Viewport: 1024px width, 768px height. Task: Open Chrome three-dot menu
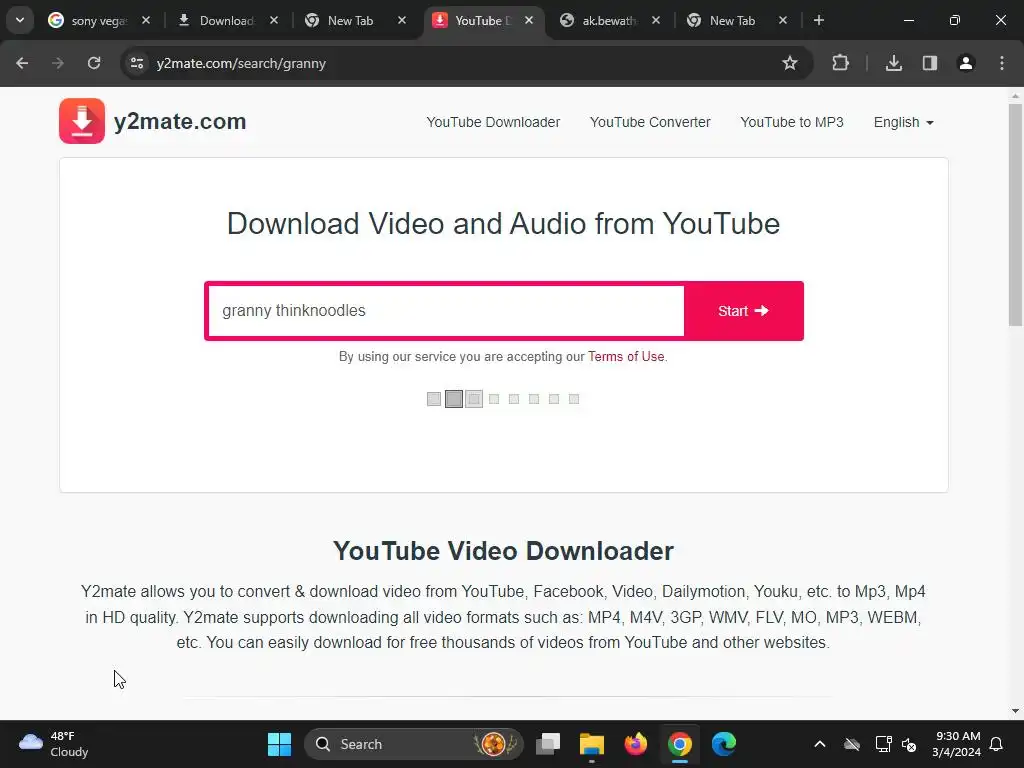(x=1002, y=63)
